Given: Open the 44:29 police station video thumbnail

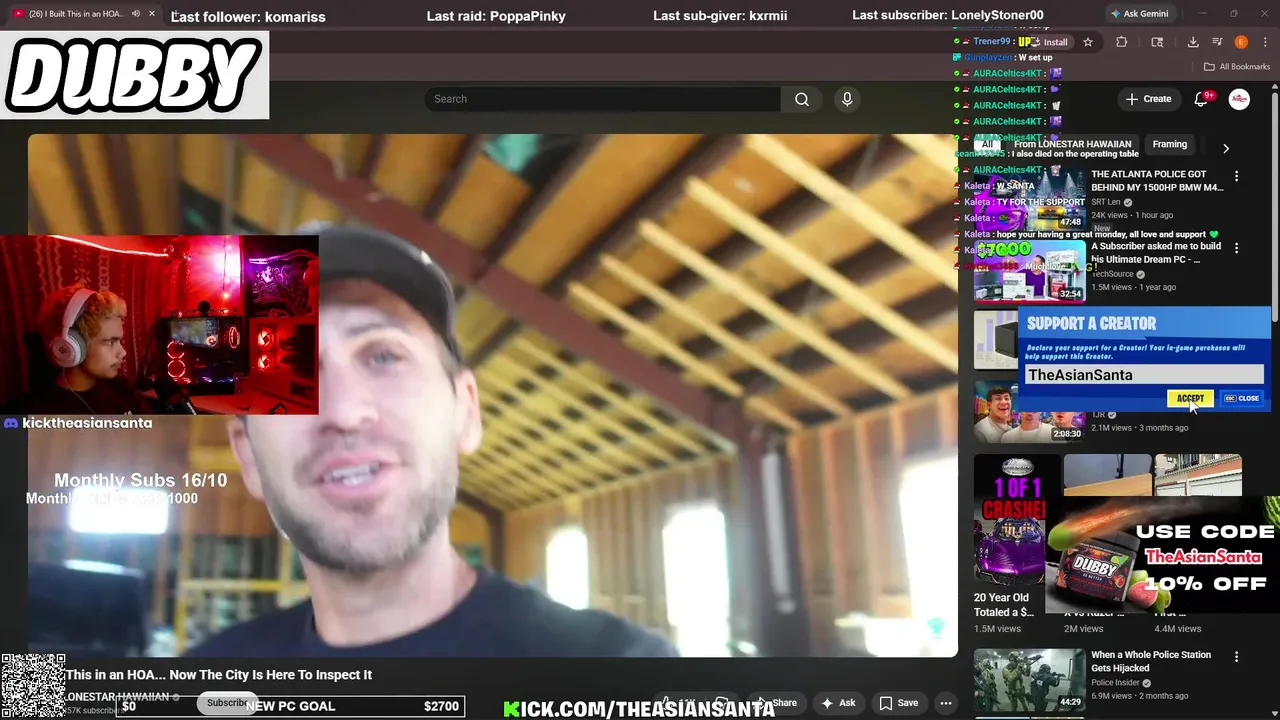Looking at the screenshot, I should tap(1029, 679).
